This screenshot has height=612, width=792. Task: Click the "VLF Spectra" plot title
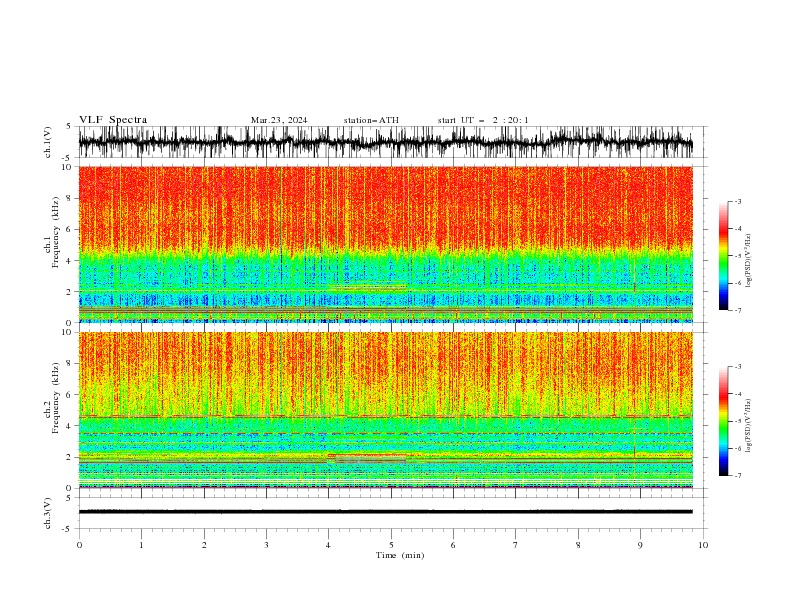113,120
